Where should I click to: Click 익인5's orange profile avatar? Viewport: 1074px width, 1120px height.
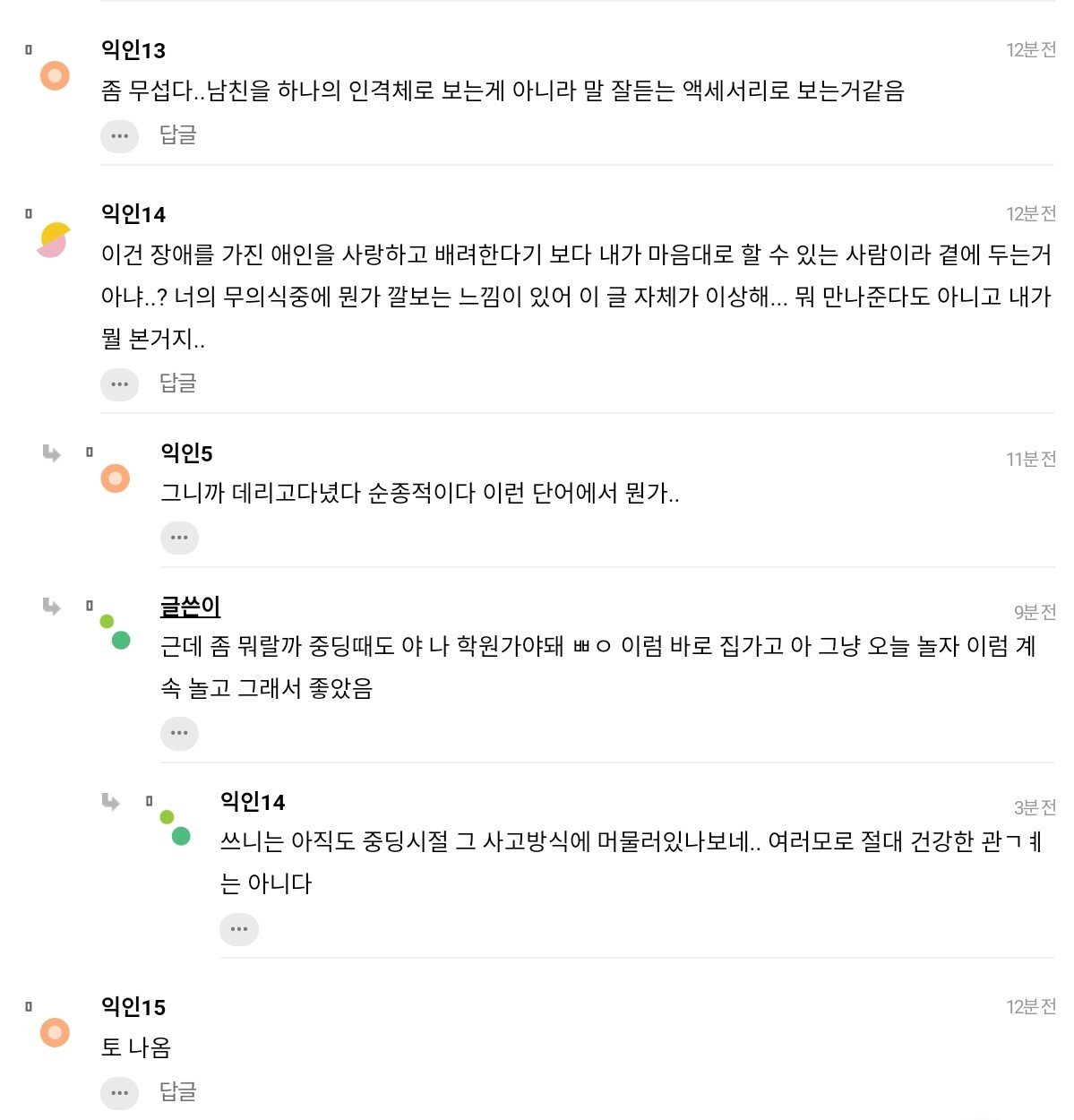click(115, 478)
